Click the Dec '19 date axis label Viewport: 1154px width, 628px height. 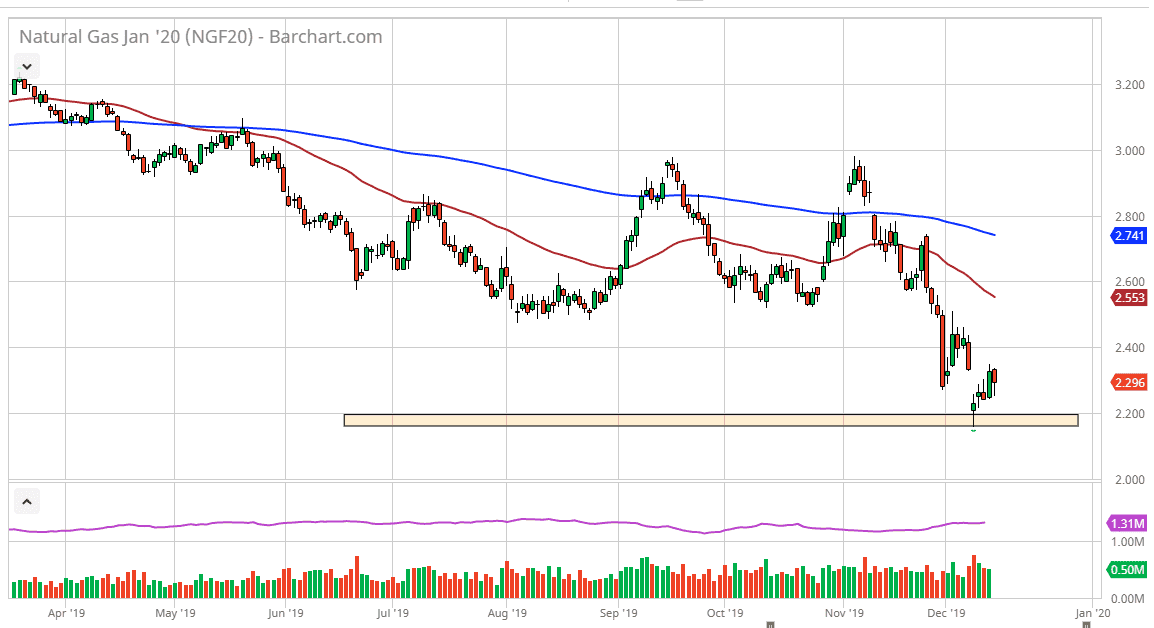tap(946, 613)
